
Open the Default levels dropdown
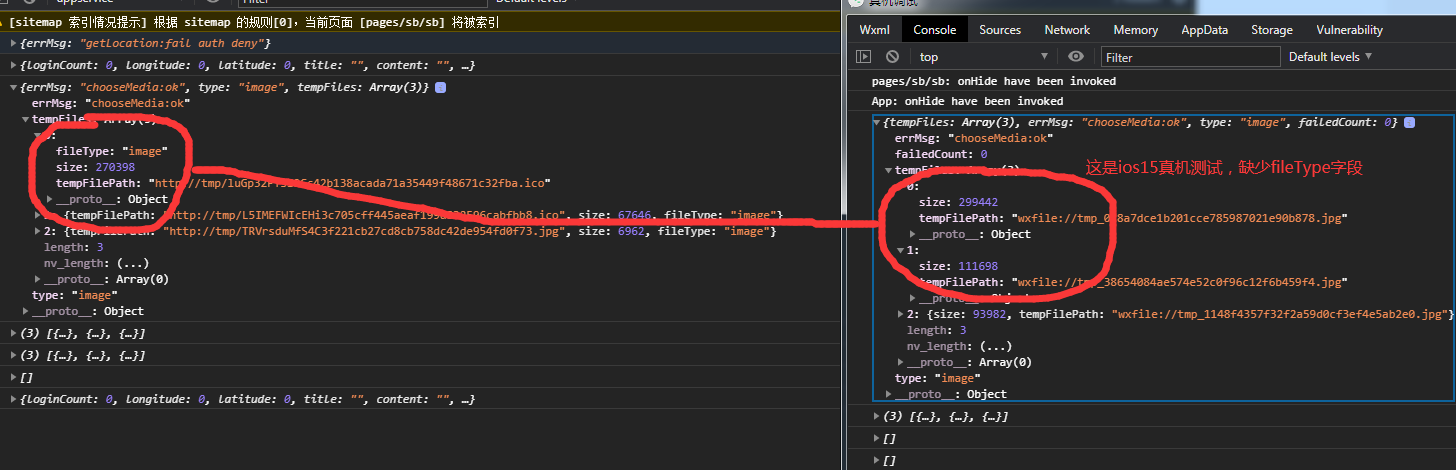pos(1330,57)
